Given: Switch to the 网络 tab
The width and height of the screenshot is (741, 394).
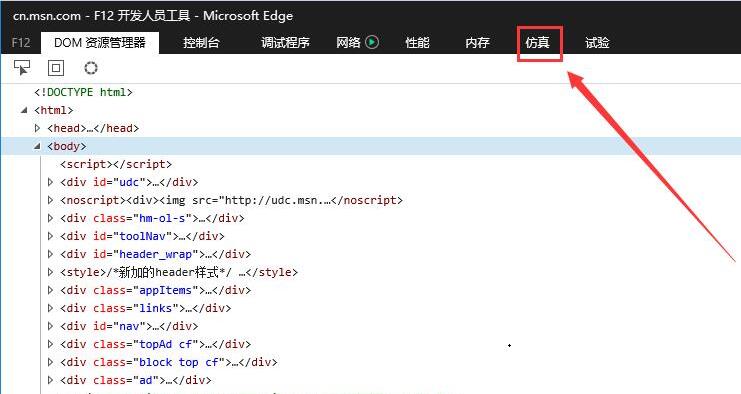Looking at the screenshot, I should 348,43.
